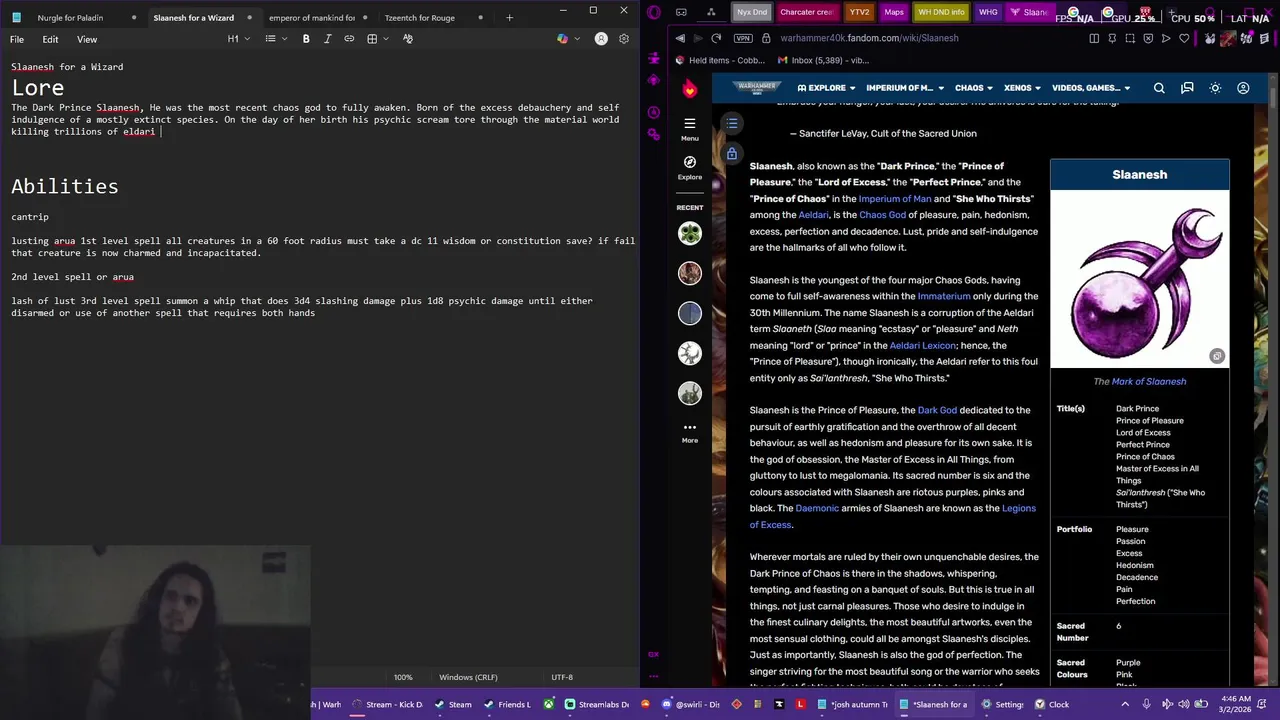This screenshot has height=720, width=1280.
Task: Open the list style dropdown in Notepad
Action: (x=275, y=39)
